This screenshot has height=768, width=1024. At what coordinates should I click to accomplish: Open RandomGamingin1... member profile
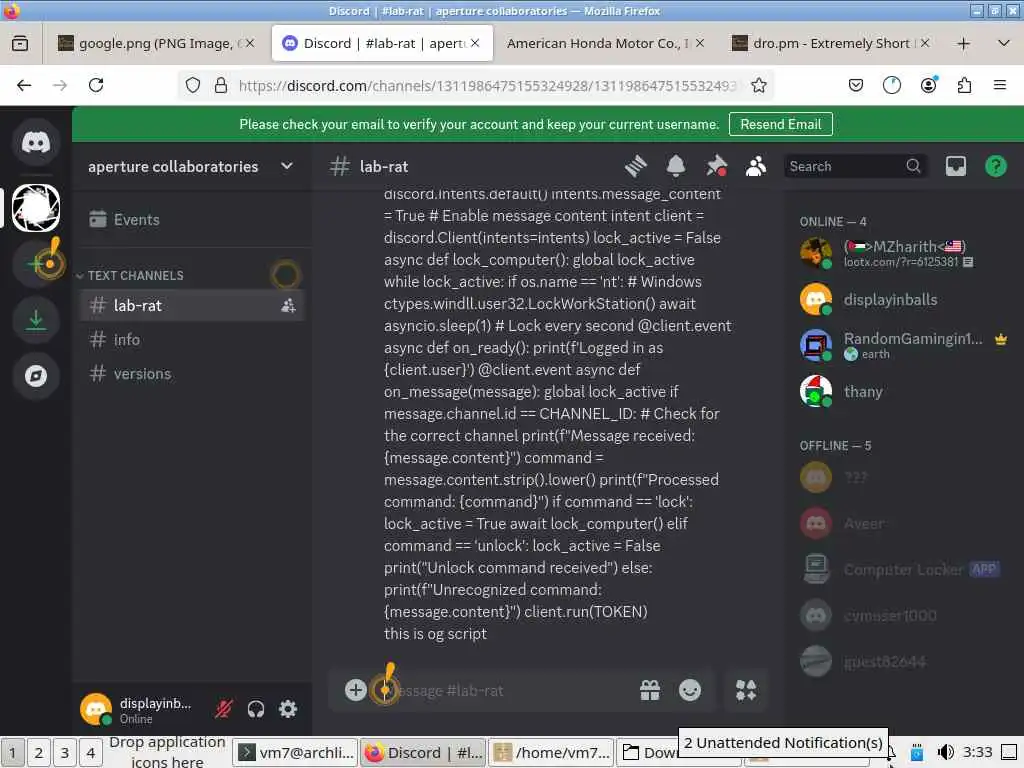point(904,345)
